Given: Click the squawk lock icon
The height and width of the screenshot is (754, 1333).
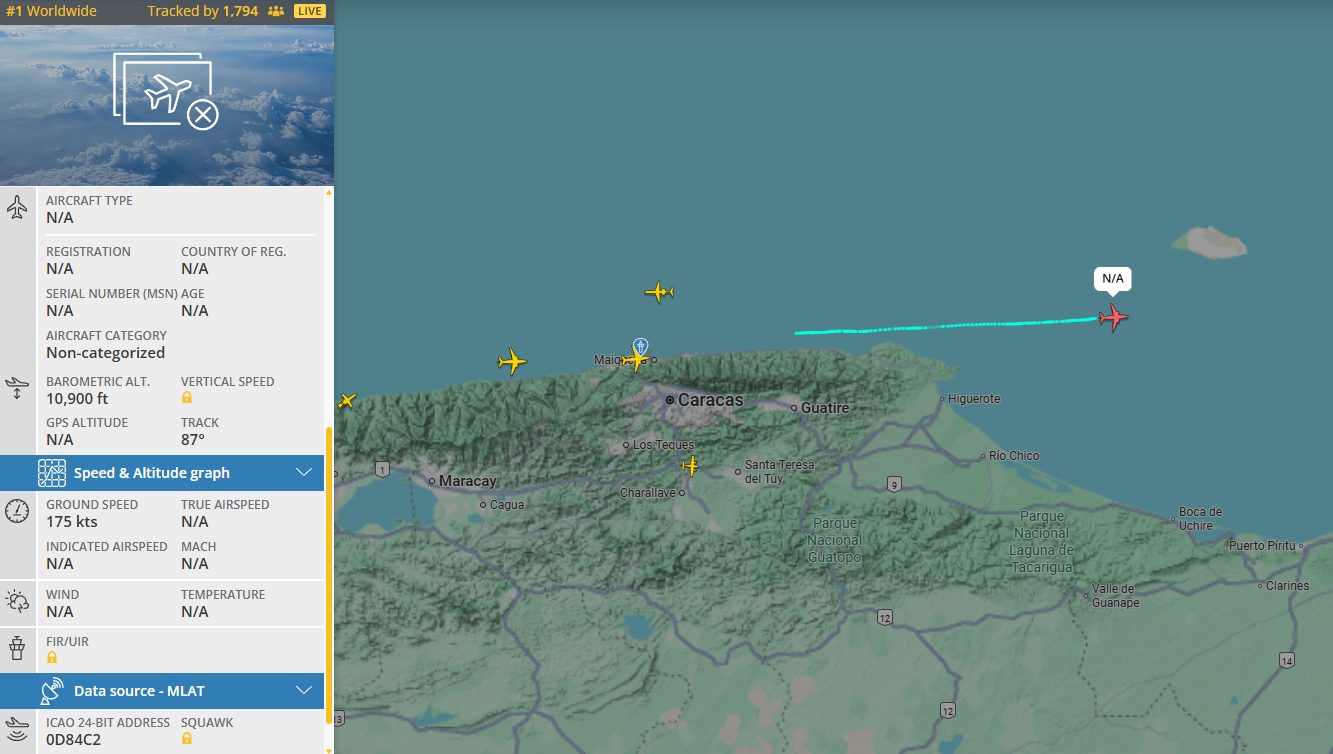Looking at the screenshot, I should (187, 739).
